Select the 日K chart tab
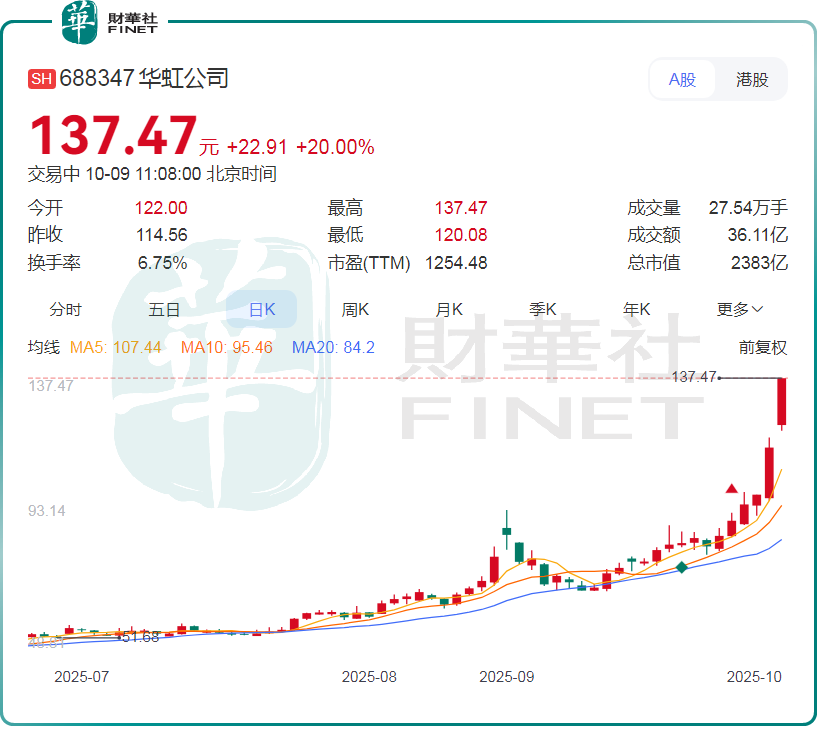817x746 pixels. pyautogui.click(x=261, y=310)
